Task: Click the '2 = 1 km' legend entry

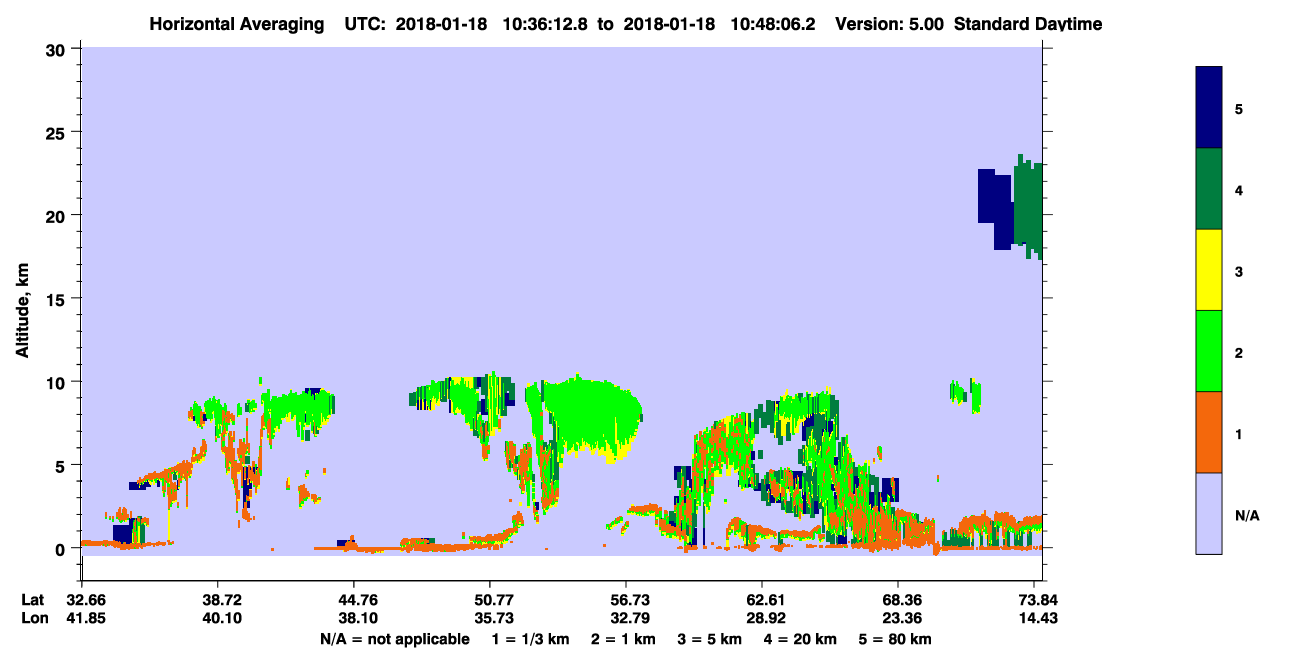Action: click(x=624, y=639)
